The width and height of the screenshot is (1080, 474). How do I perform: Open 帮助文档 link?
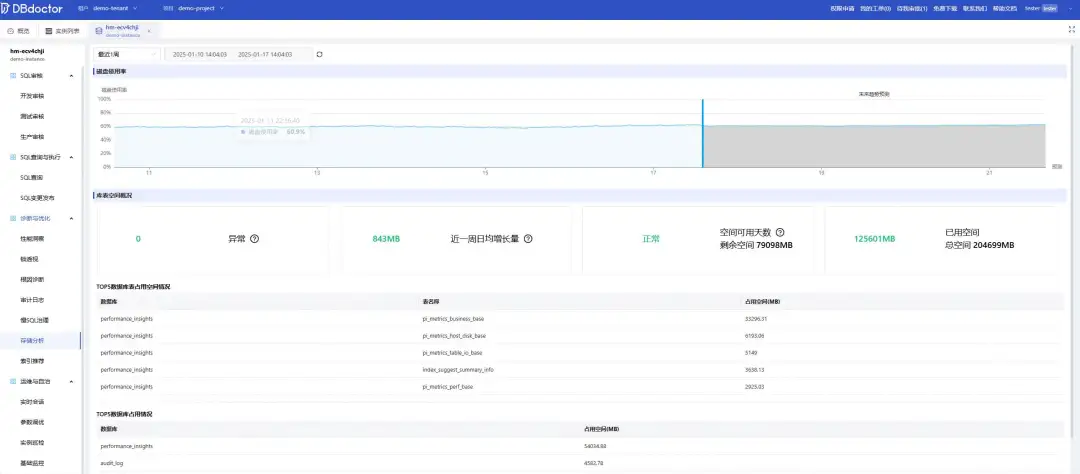click(1005, 8)
